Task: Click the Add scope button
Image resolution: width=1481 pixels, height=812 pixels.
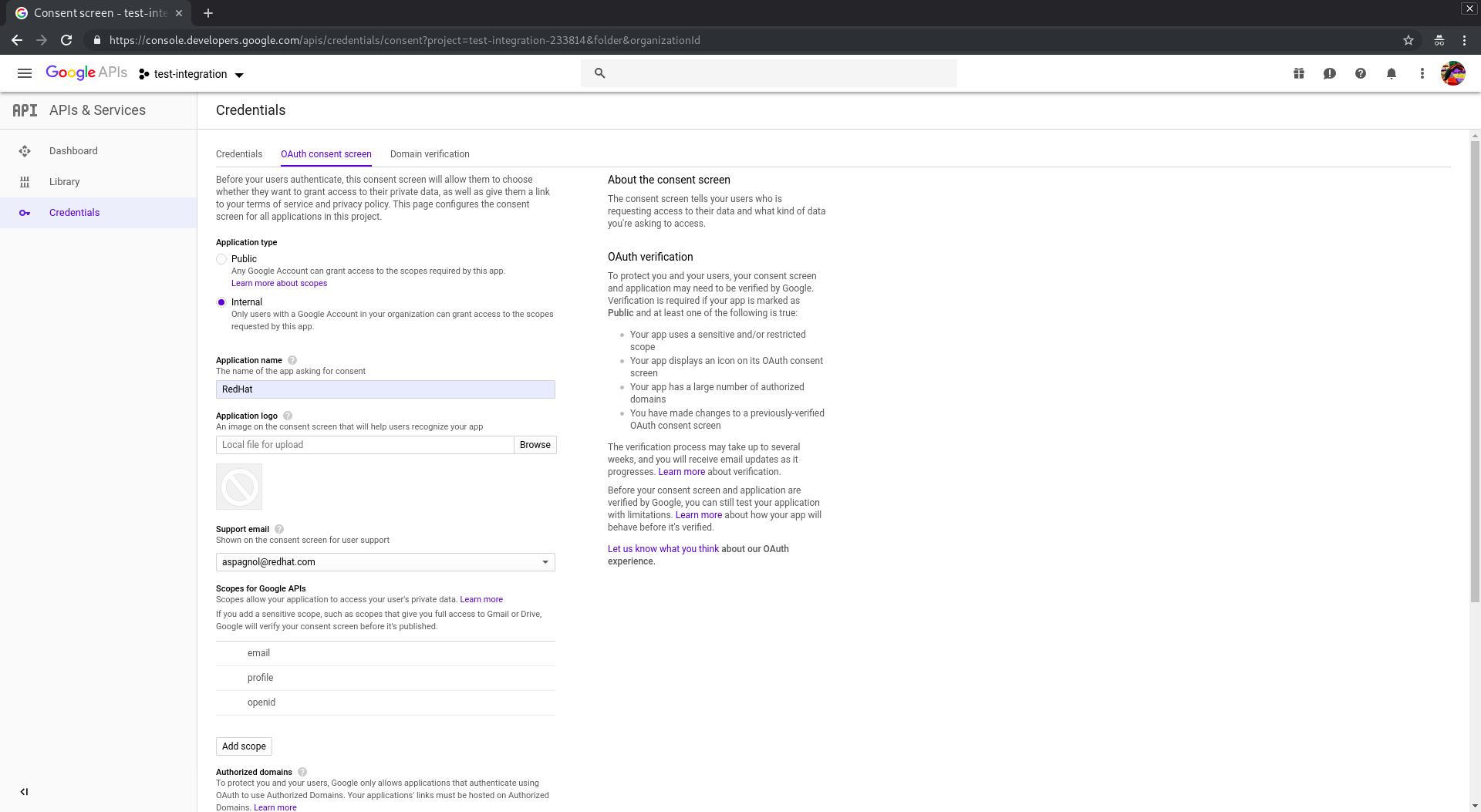Action: (244, 746)
